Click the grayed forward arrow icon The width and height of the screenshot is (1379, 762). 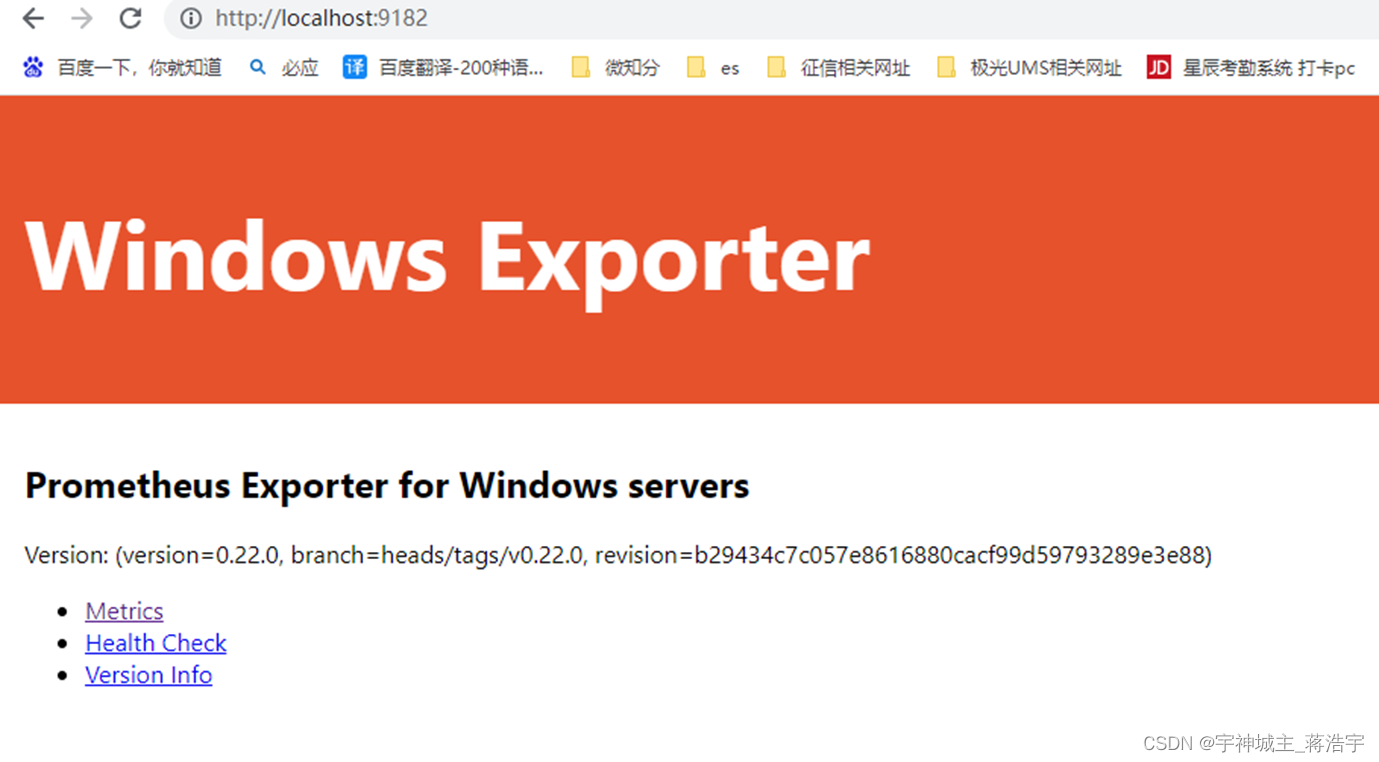[x=81, y=17]
